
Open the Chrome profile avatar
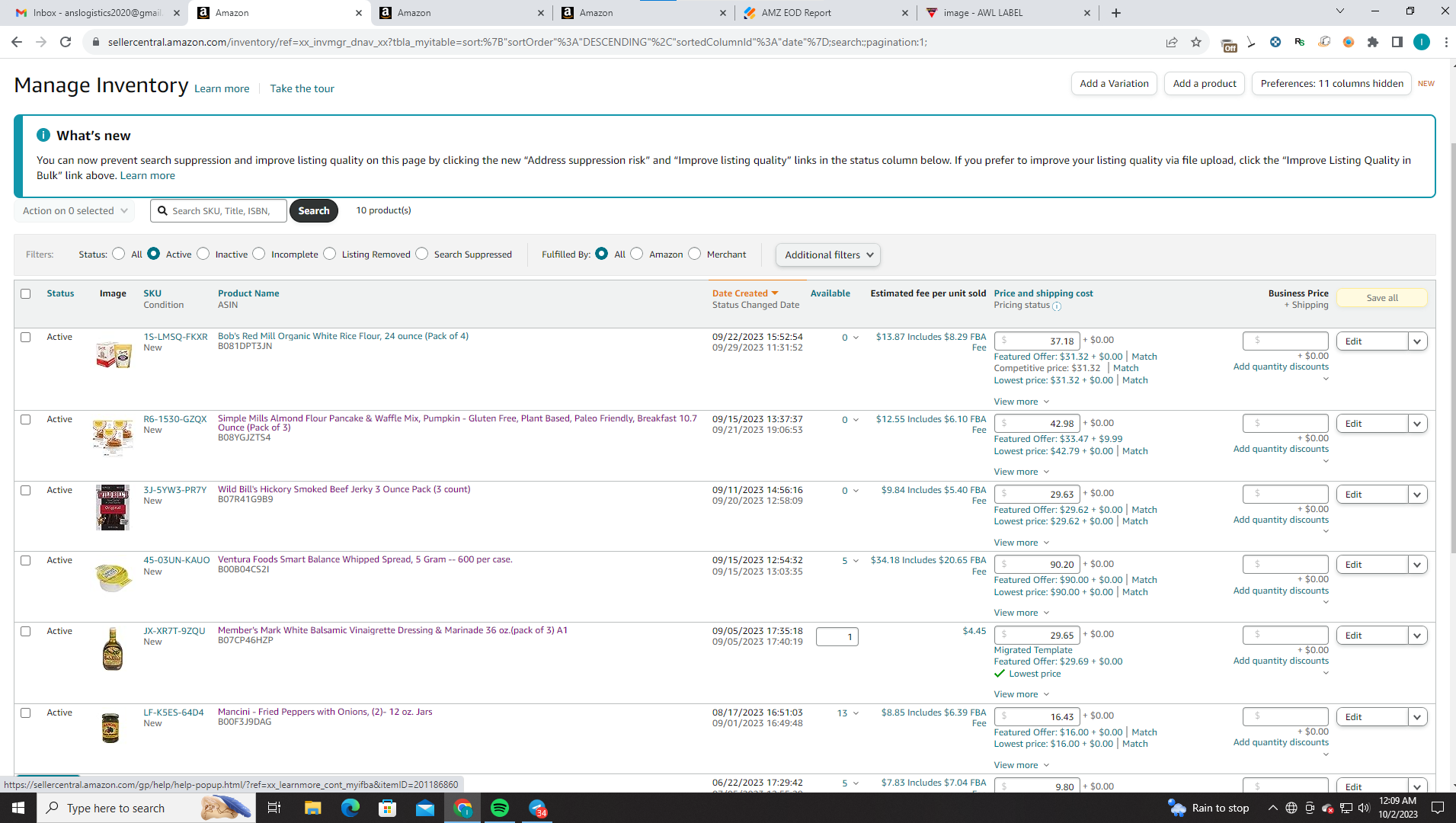point(1422,42)
